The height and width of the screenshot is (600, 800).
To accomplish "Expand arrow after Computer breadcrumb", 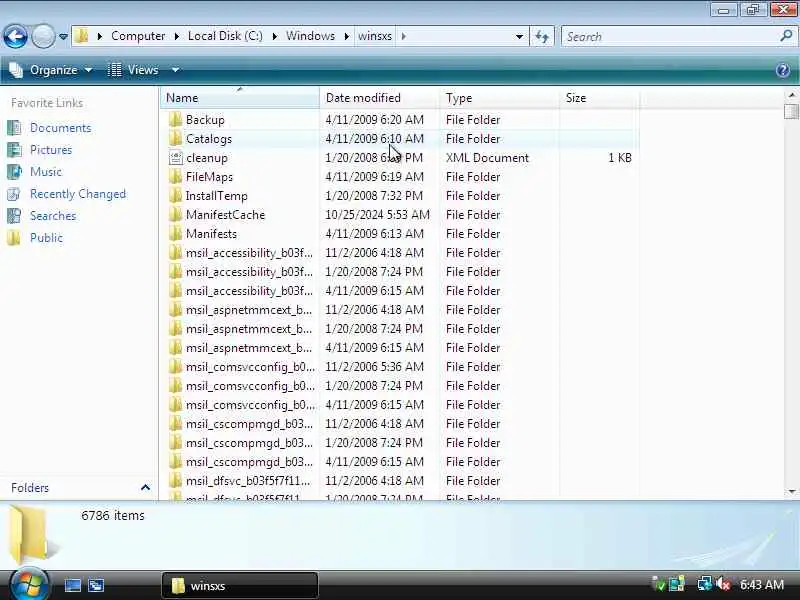I will pos(177,36).
